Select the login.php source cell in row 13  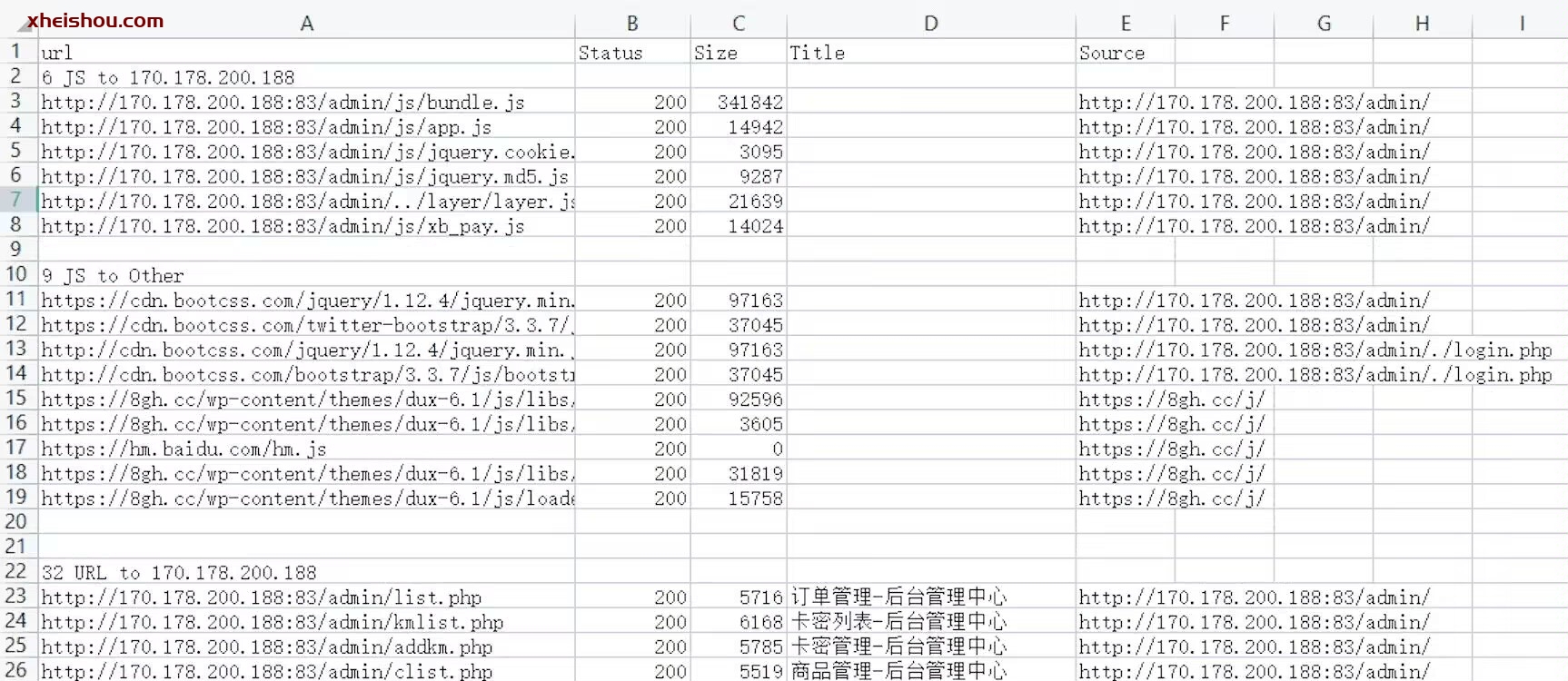(1315, 350)
